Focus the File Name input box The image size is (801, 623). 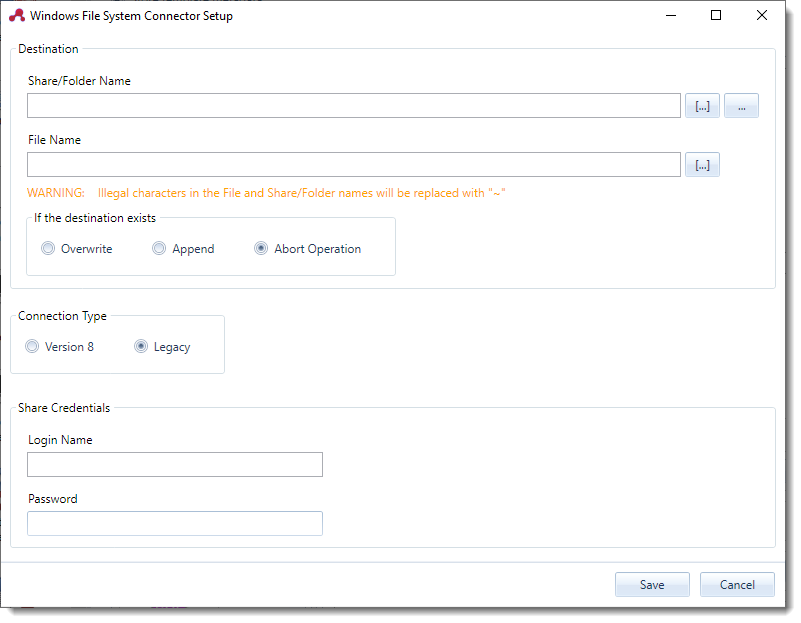click(x=353, y=165)
